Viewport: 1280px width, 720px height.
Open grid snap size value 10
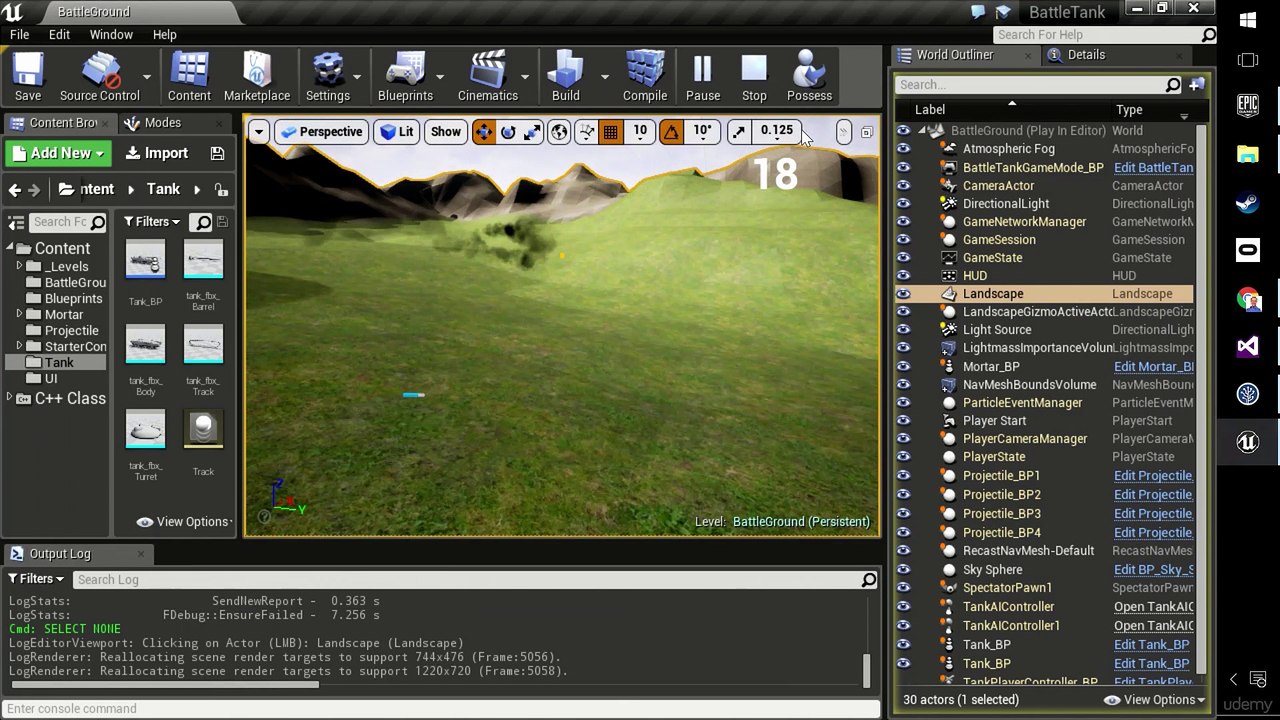tap(640, 132)
